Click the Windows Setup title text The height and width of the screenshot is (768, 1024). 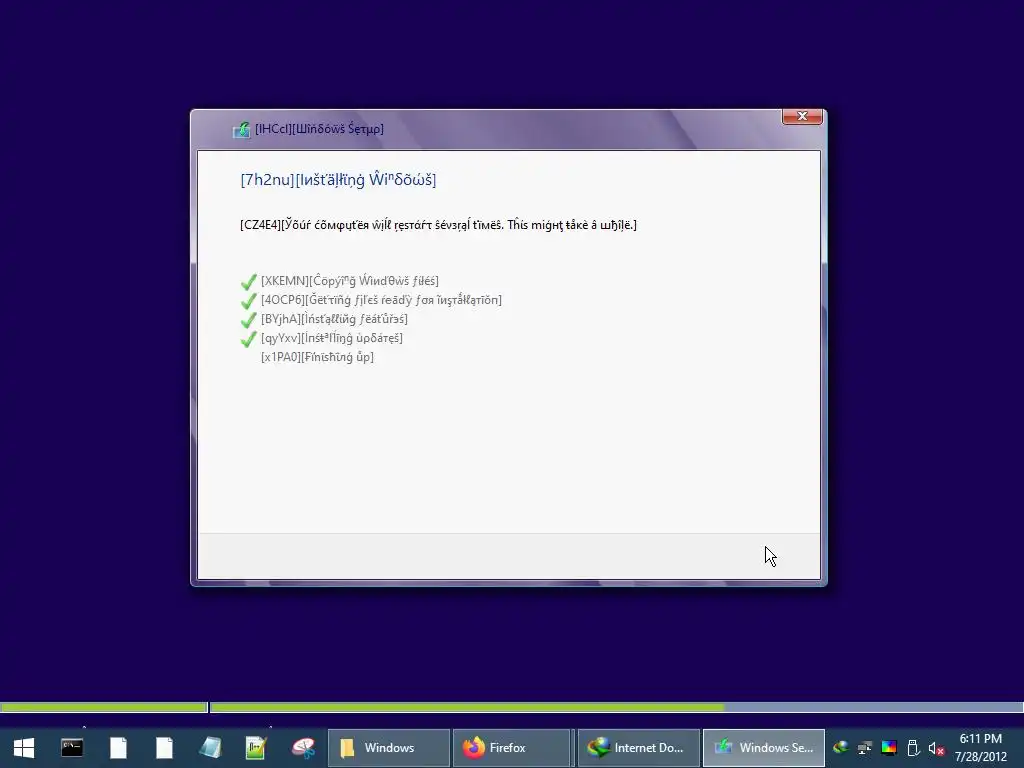pyautogui.click(x=319, y=129)
